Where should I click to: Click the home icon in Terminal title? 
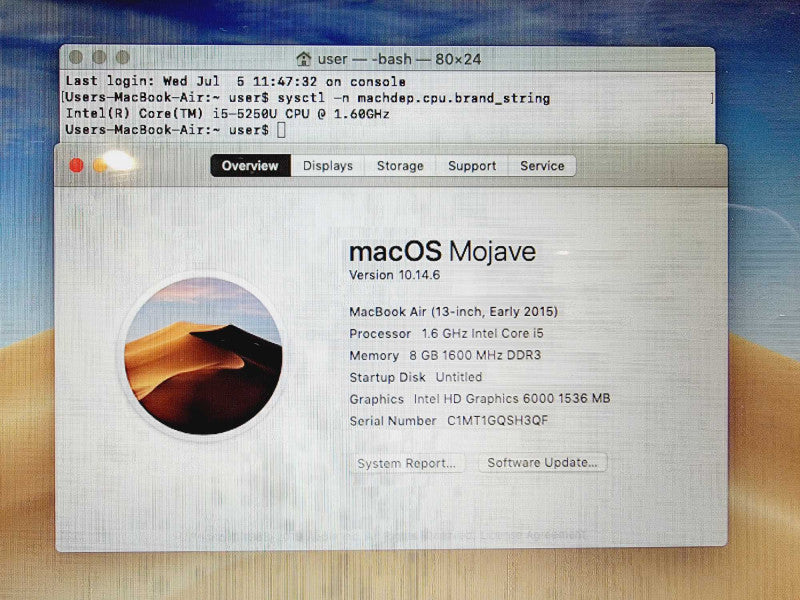coord(304,59)
